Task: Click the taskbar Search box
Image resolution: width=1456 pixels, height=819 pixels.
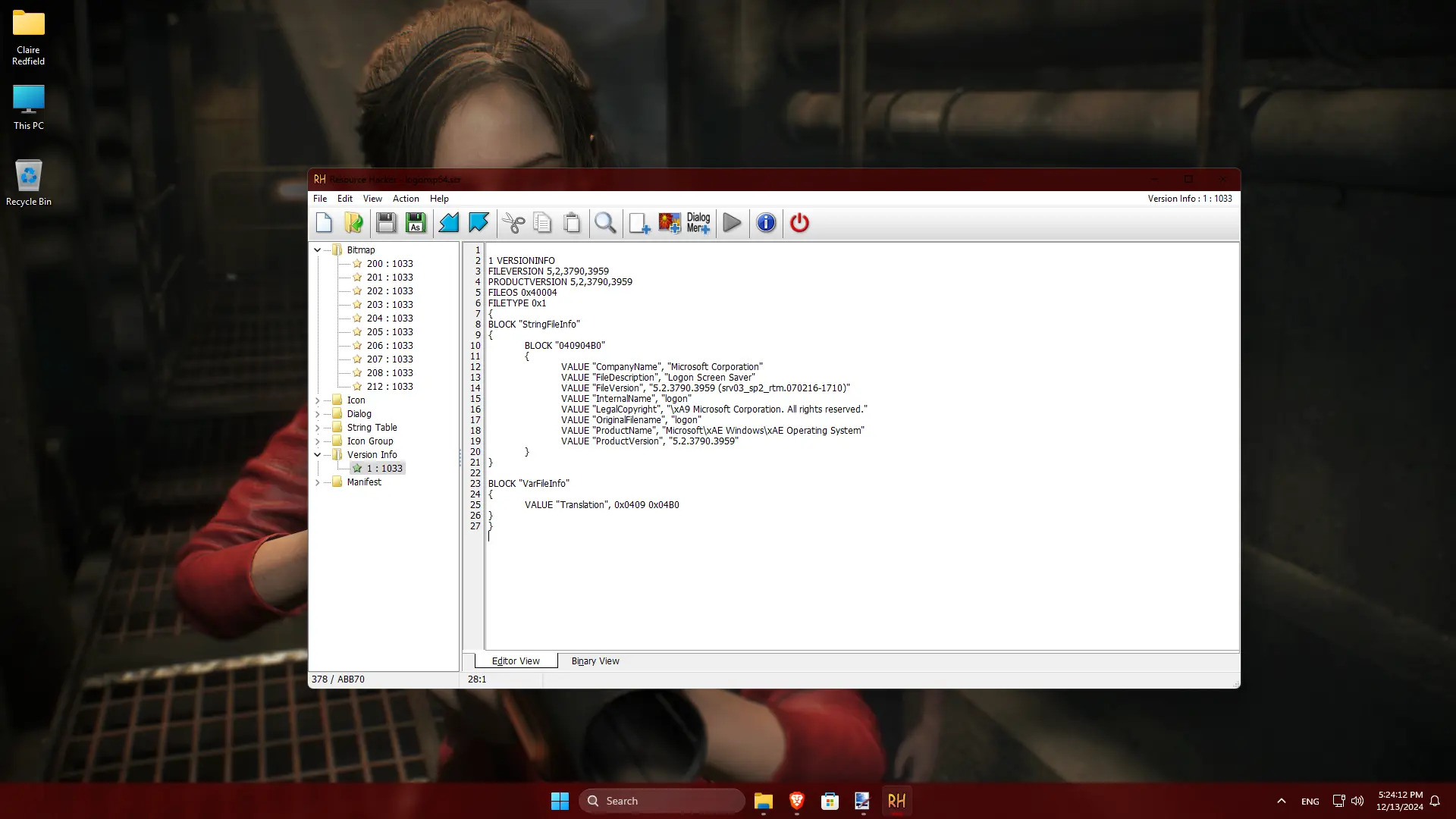Action: pyautogui.click(x=661, y=801)
